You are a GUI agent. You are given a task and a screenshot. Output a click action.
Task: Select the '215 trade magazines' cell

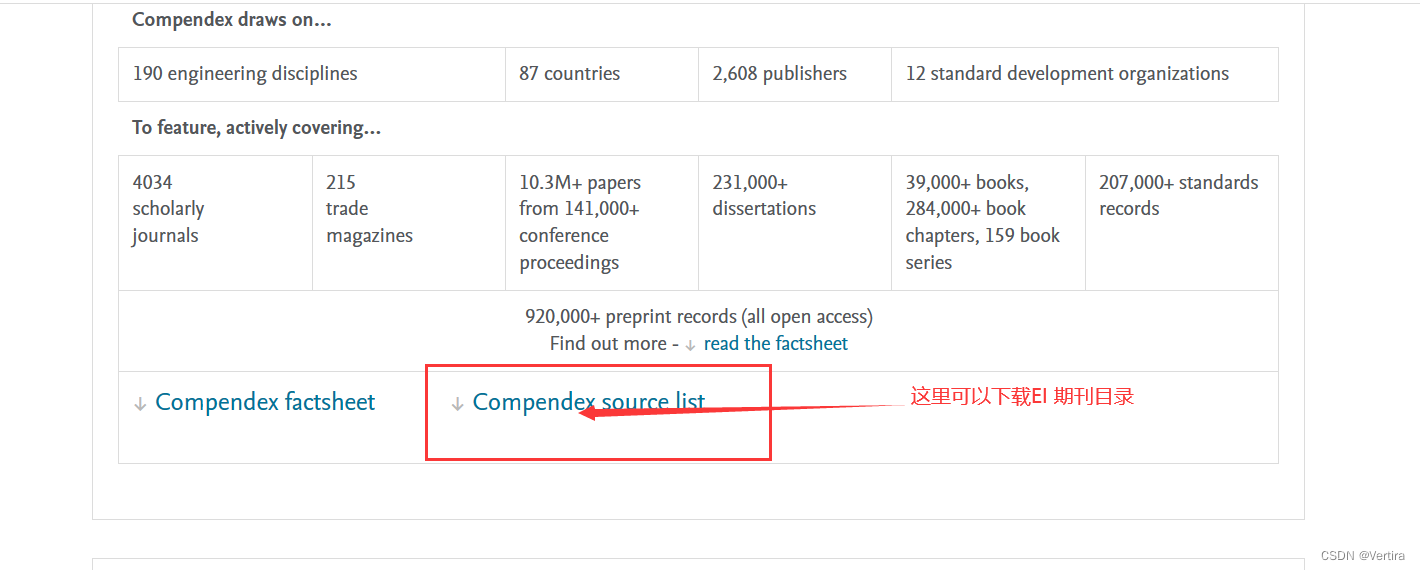click(x=409, y=223)
